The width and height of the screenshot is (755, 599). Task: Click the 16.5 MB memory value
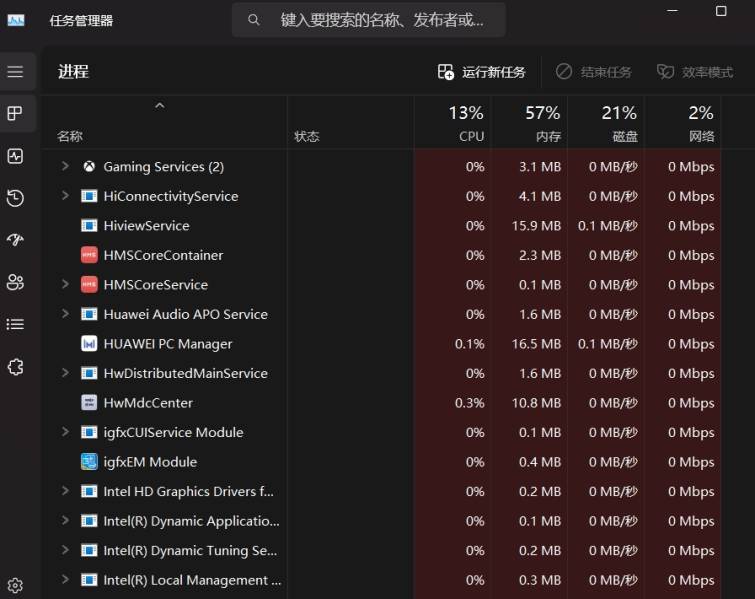pyautogui.click(x=536, y=344)
